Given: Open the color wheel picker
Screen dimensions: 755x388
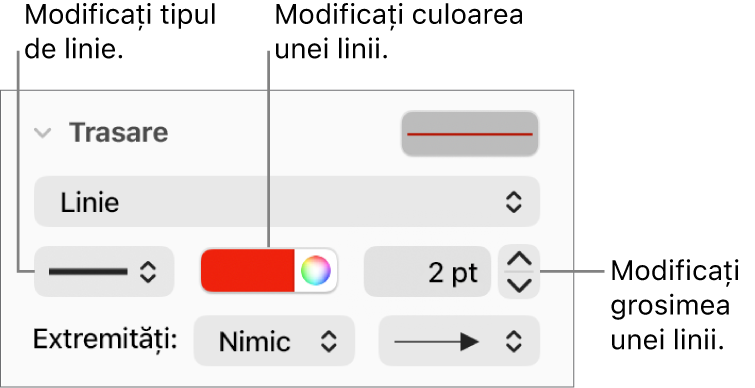Looking at the screenshot, I should pos(316,271).
